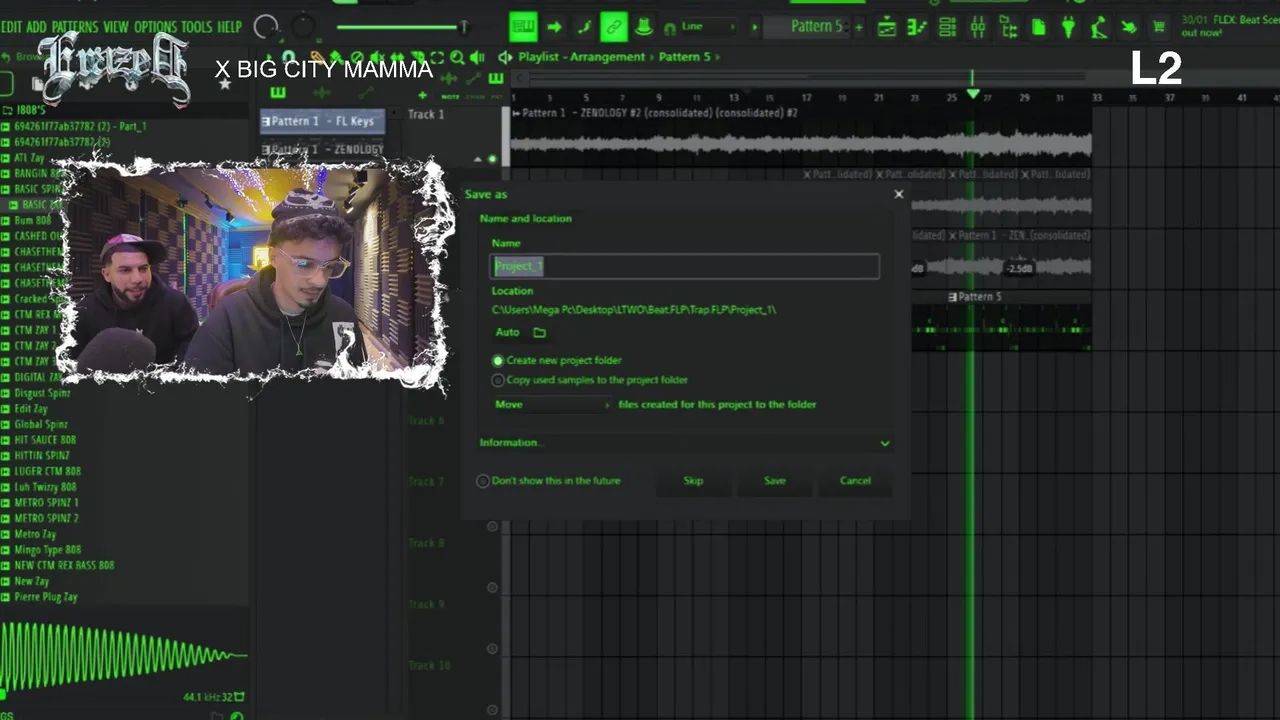The width and height of the screenshot is (1280, 720).
Task: Click the Skip button
Action: point(693,481)
